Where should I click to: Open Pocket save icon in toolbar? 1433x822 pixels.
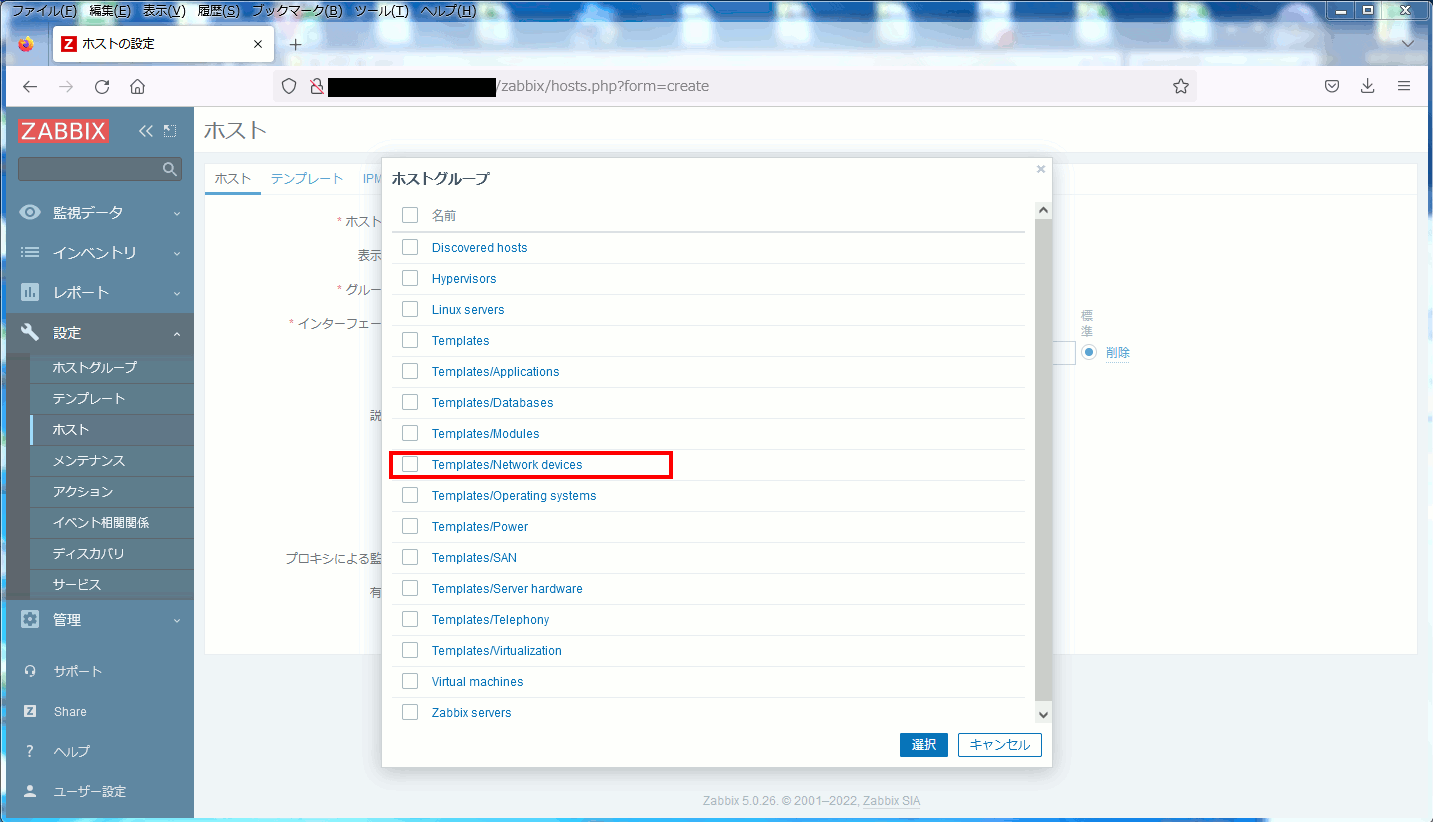pyautogui.click(x=1332, y=86)
